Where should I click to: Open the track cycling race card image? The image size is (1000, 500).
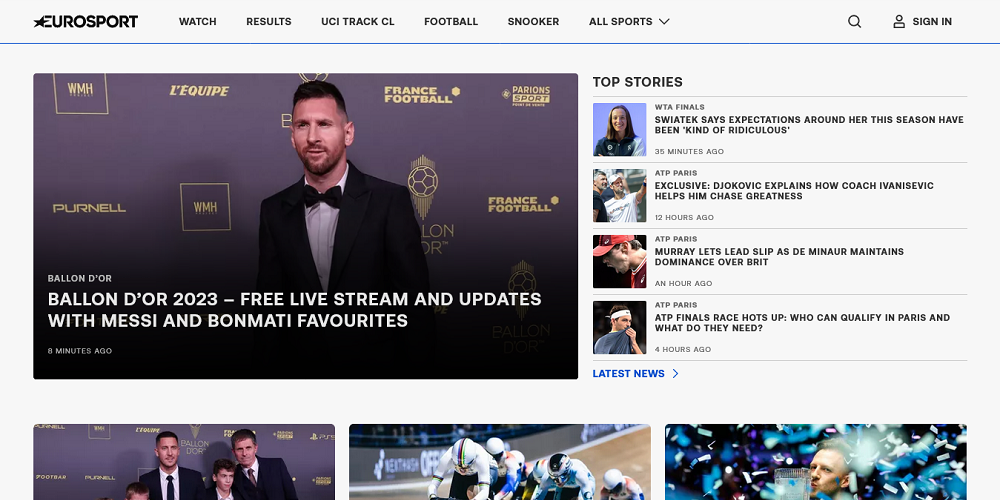[500, 462]
